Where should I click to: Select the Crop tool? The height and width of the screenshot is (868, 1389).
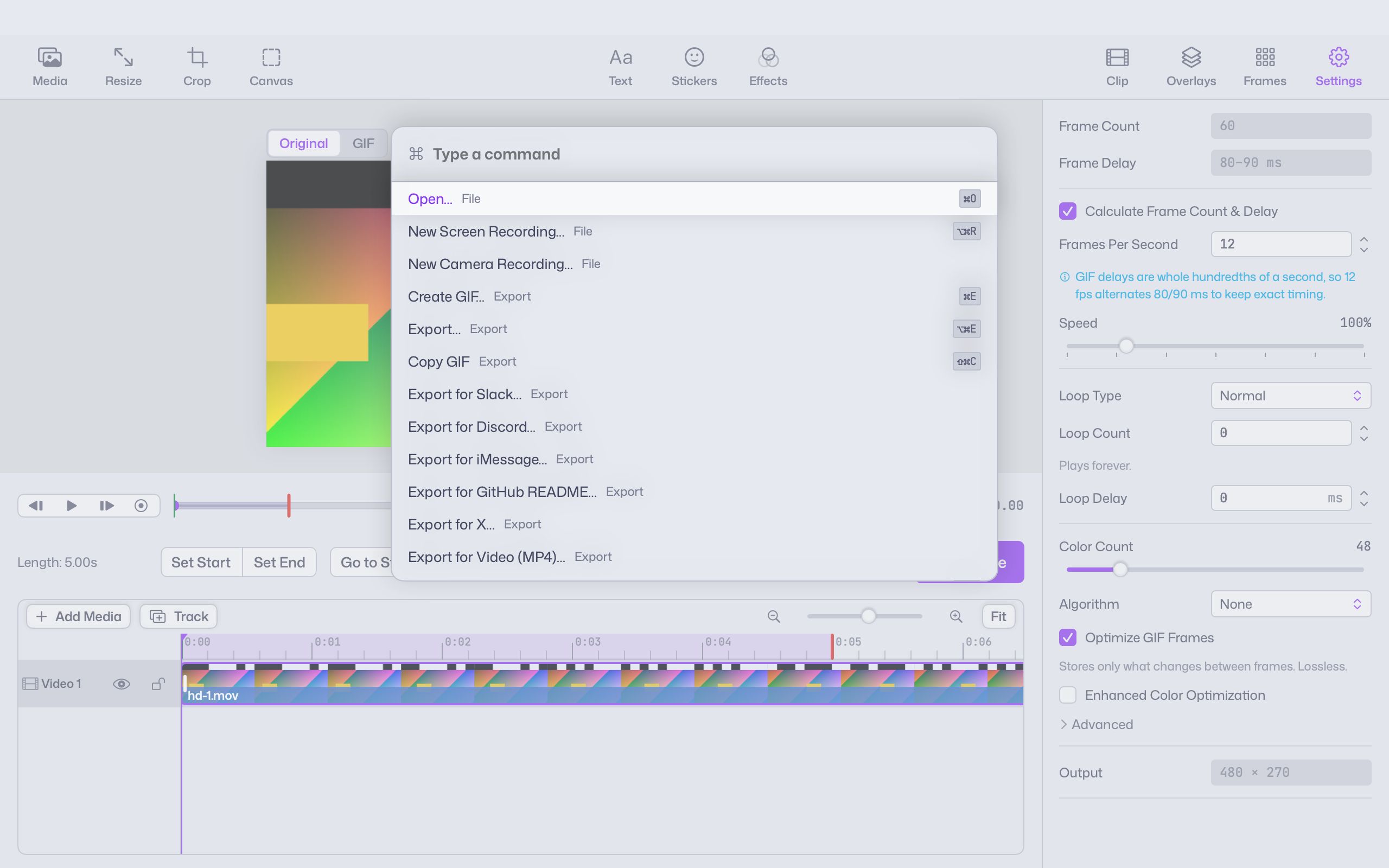point(197,67)
